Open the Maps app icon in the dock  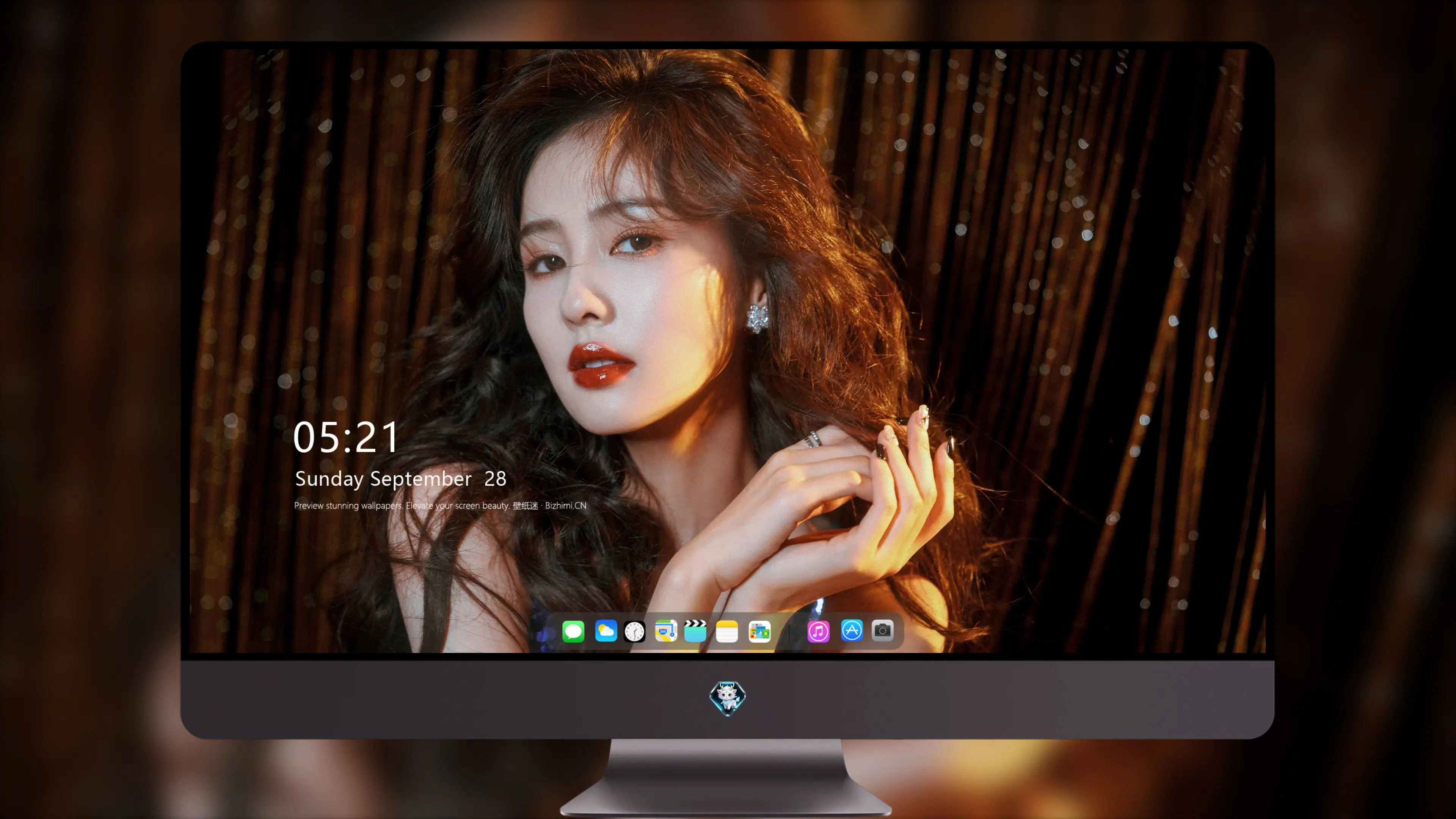(666, 631)
